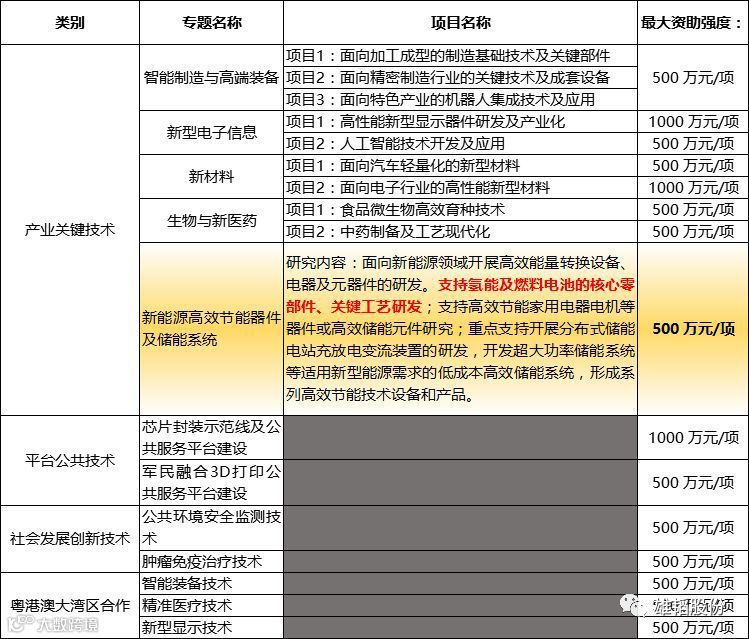Click "500 万元/项" in 新型显示技术 row
This screenshot has height=639, width=749.
[693, 628]
